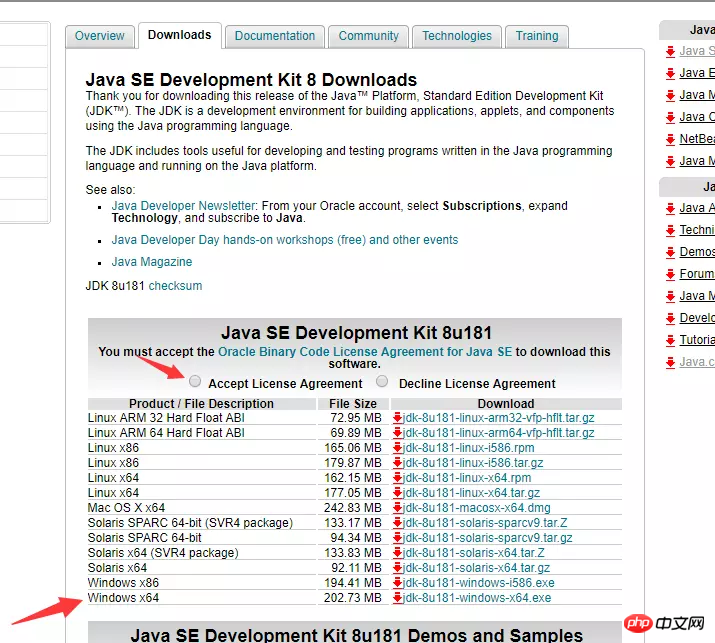715x643 pixels.
Task: Click download arrow icon for linux-x64.tar.gz
Action: [x=397, y=493]
